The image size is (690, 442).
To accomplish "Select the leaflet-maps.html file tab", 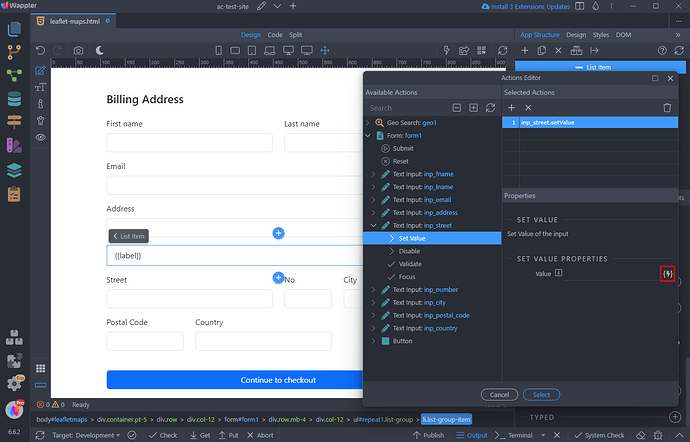I will click(74, 21).
